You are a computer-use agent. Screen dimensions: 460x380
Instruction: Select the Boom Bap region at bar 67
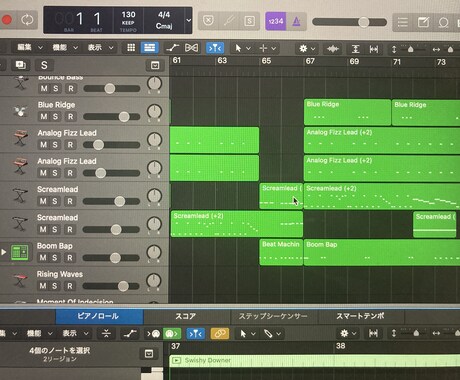(x=382, y=252)
